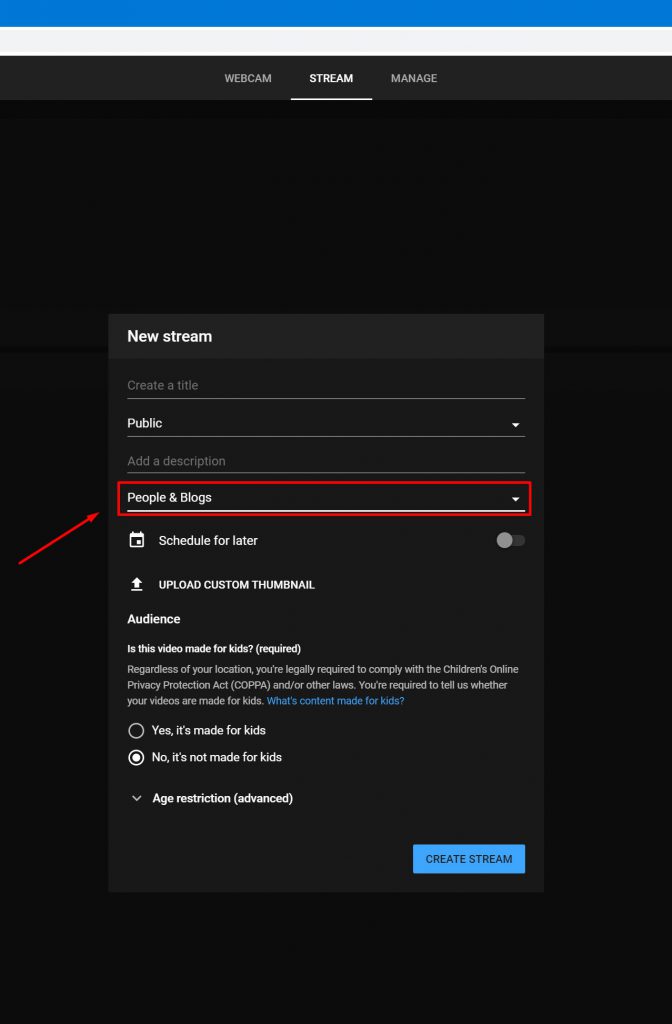Image resolution: width=672 pixels, height=1024 pixels.
Task: Select the STREAM tab
Action: point(331,78)
